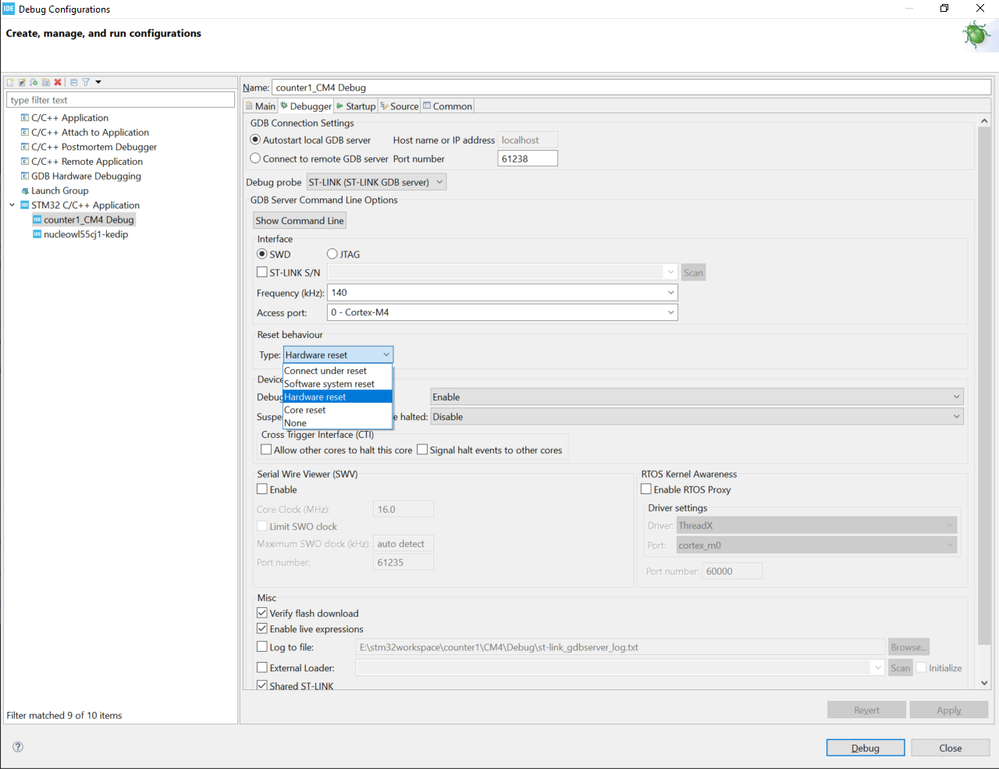Image resolution: width=999 pixels, height=769 pixels.
Task: Uncheck Enable live expressions
Action: [262, 629]
